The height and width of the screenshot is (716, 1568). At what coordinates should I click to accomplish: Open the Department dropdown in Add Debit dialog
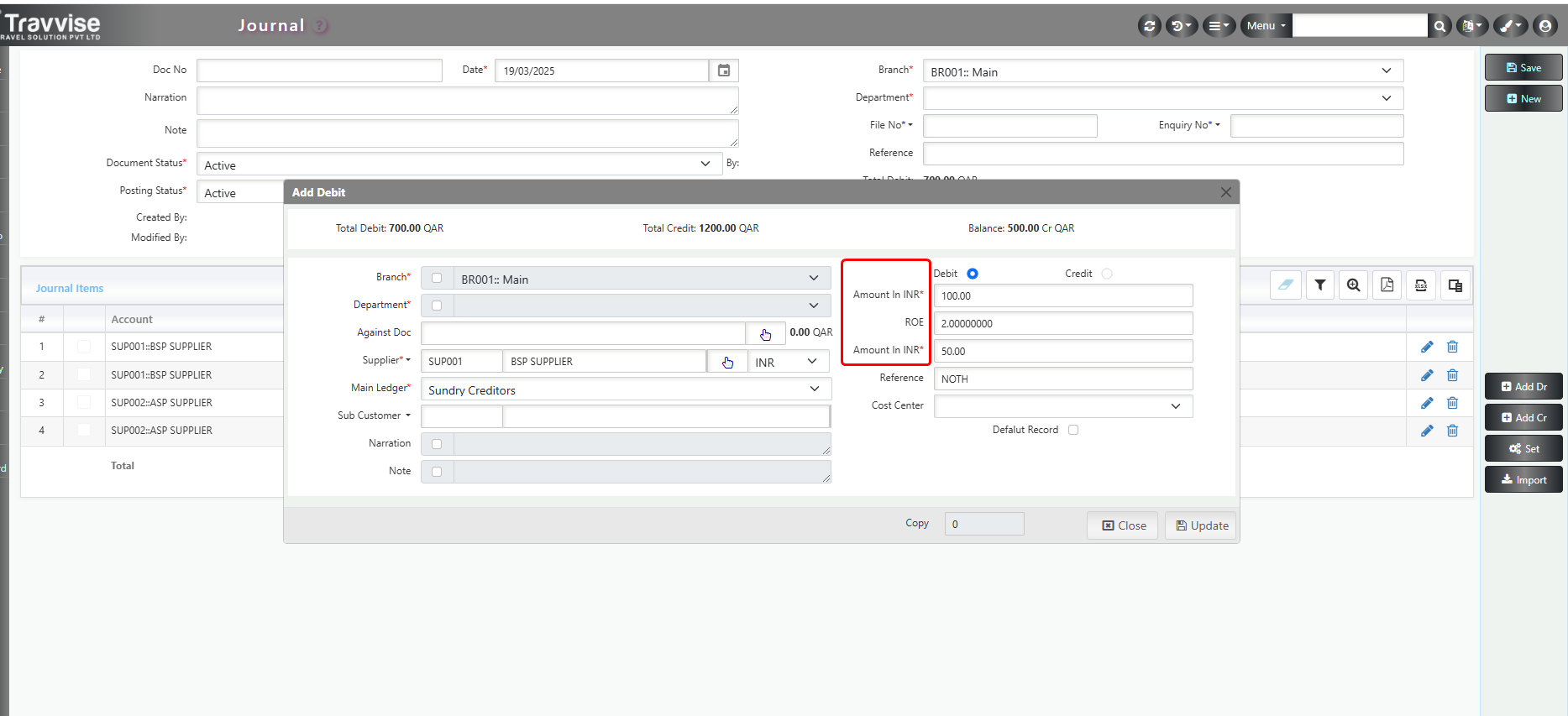pyautogui.click(x=642, y=306)
